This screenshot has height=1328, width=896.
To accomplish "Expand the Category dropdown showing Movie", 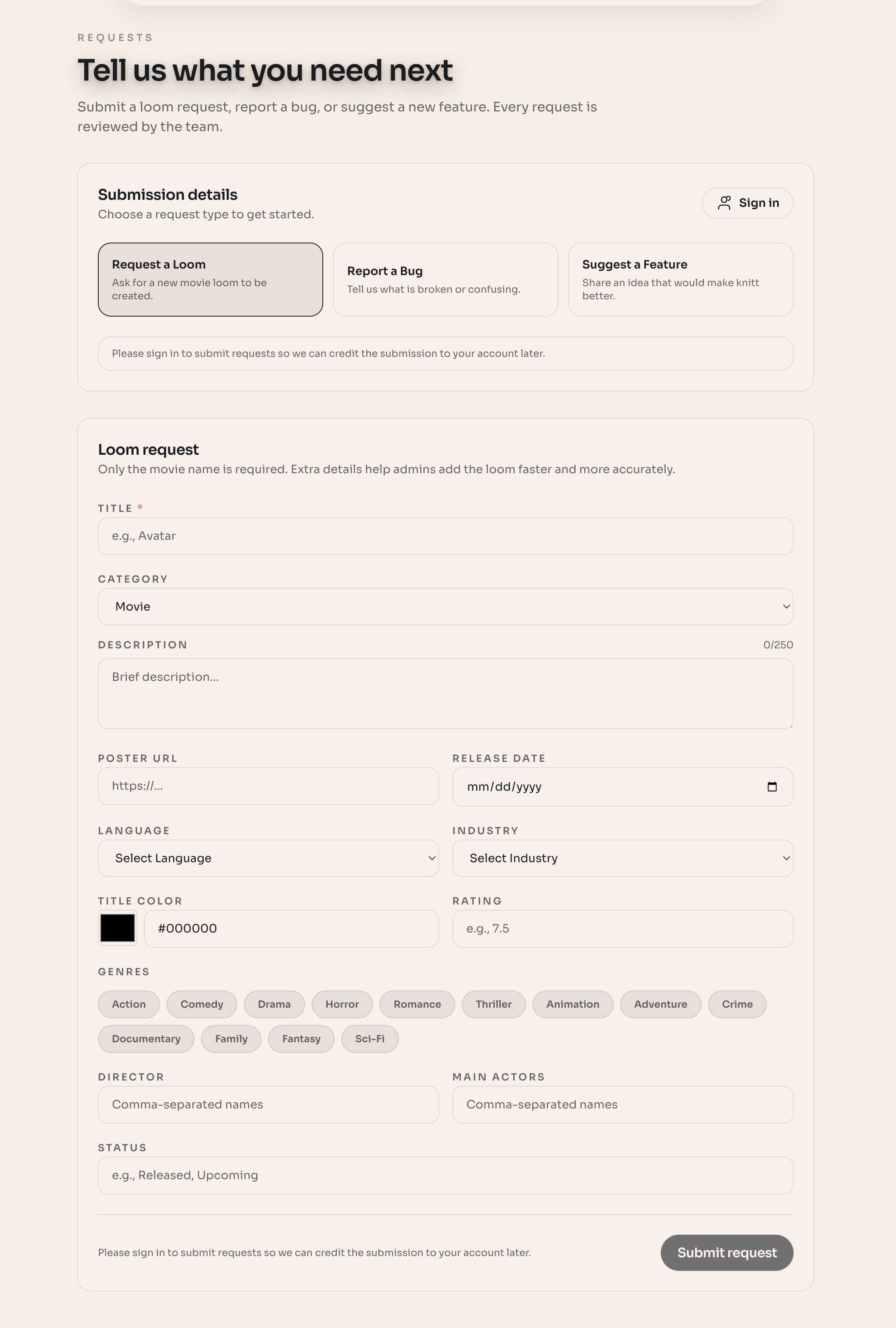I will [x=445, y=606].
